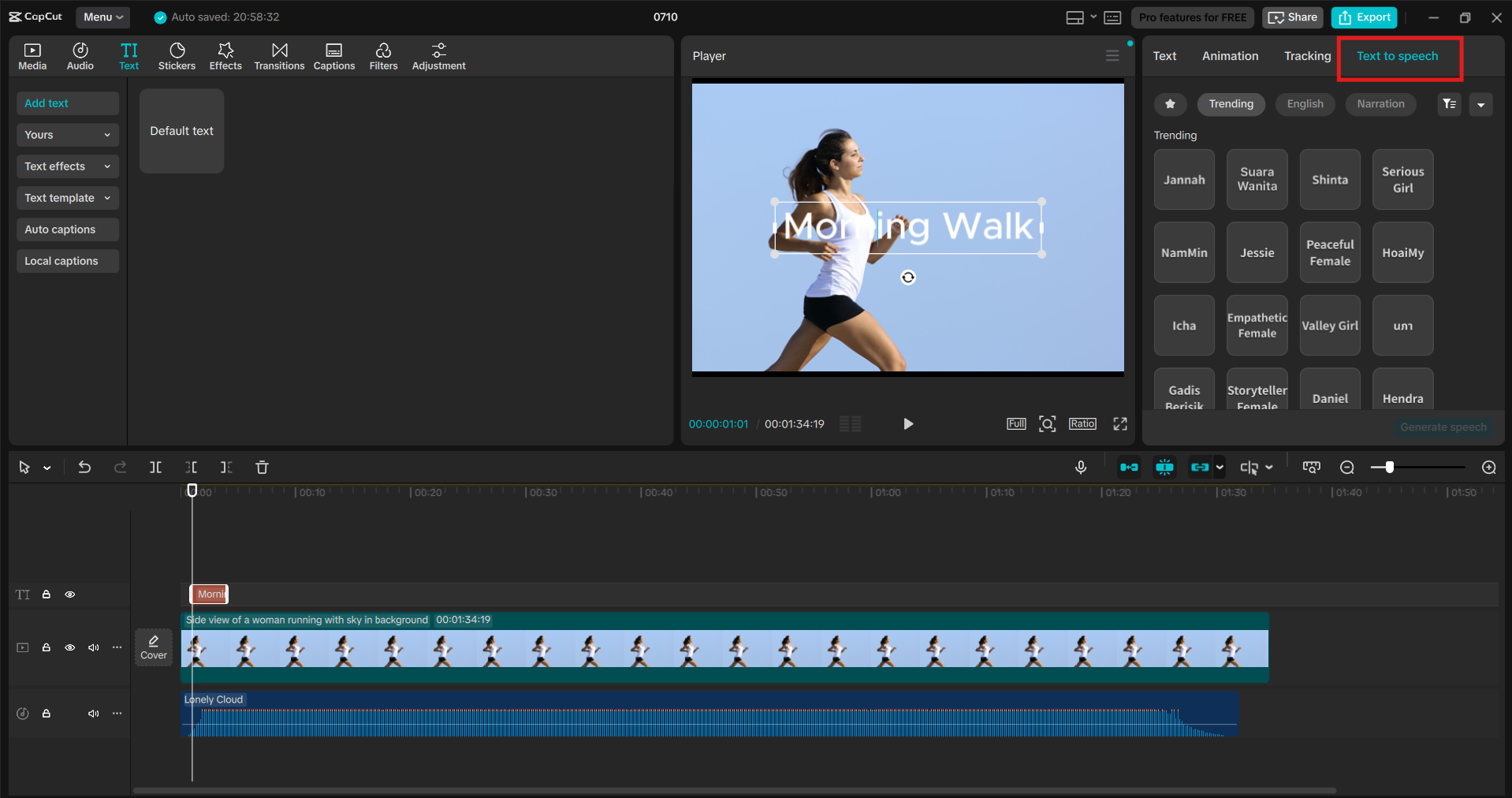1512x798 pixels.
Task: Hide the text track with eye icon
Action: [x=70, y=595]
